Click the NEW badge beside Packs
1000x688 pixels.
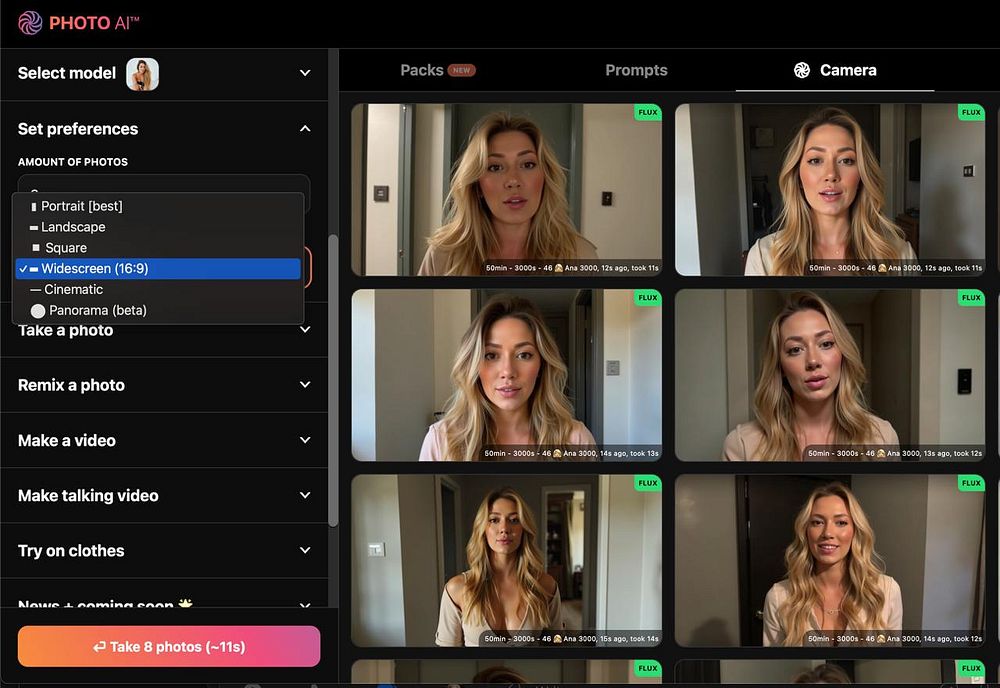click(x=462, y=70)
